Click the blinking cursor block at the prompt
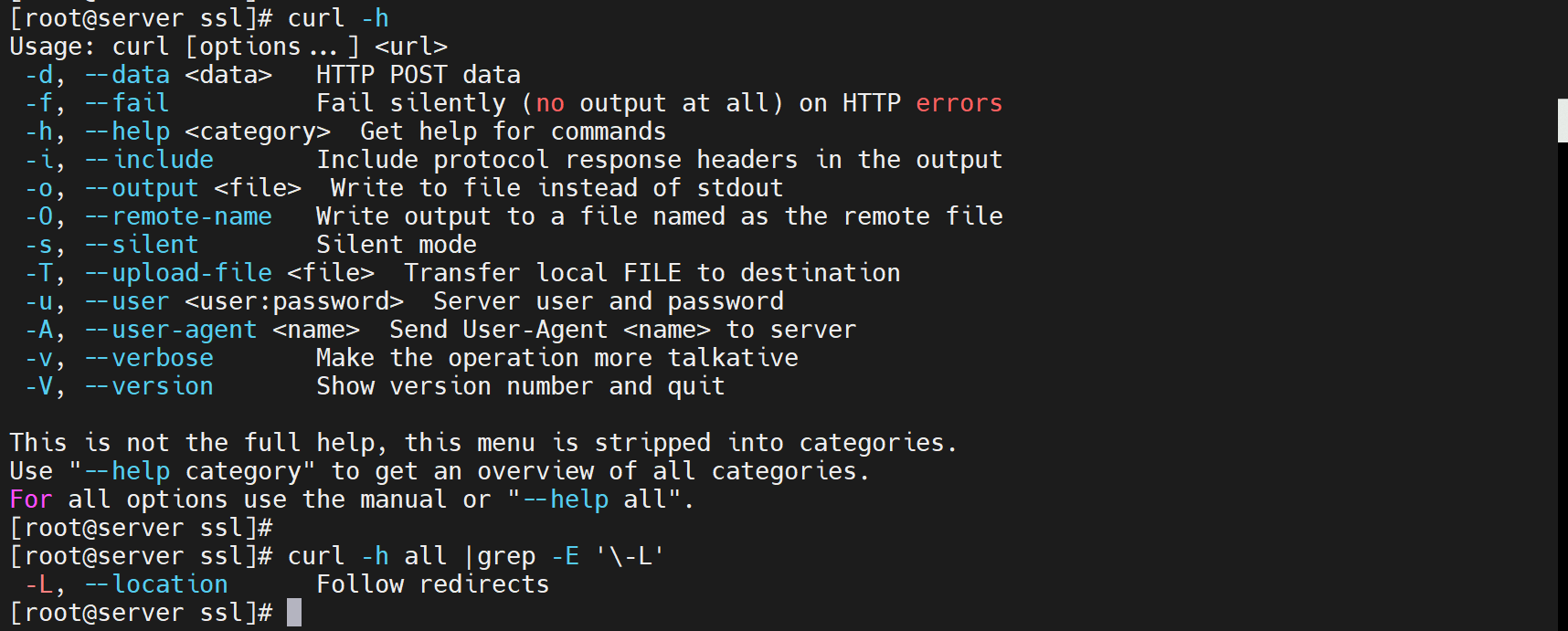Viewport: 1568px width, 631px height. tap(294, 613)
